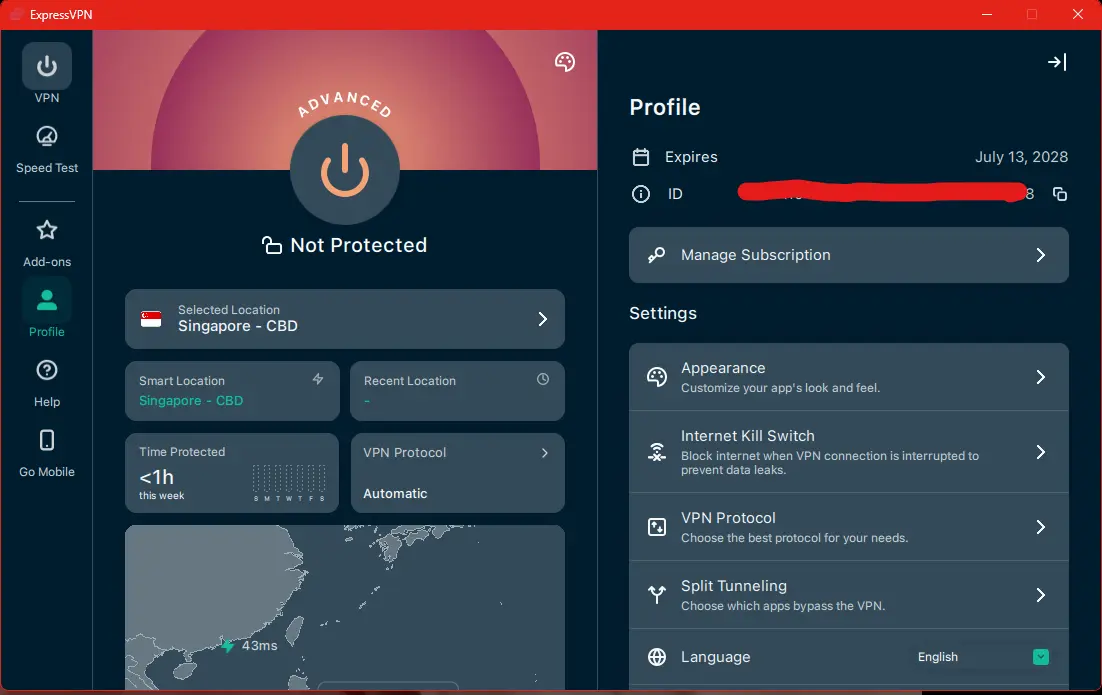Close the ExpressVPN window
Screen dimensions: 1102x695
(x=1077, y=14)
